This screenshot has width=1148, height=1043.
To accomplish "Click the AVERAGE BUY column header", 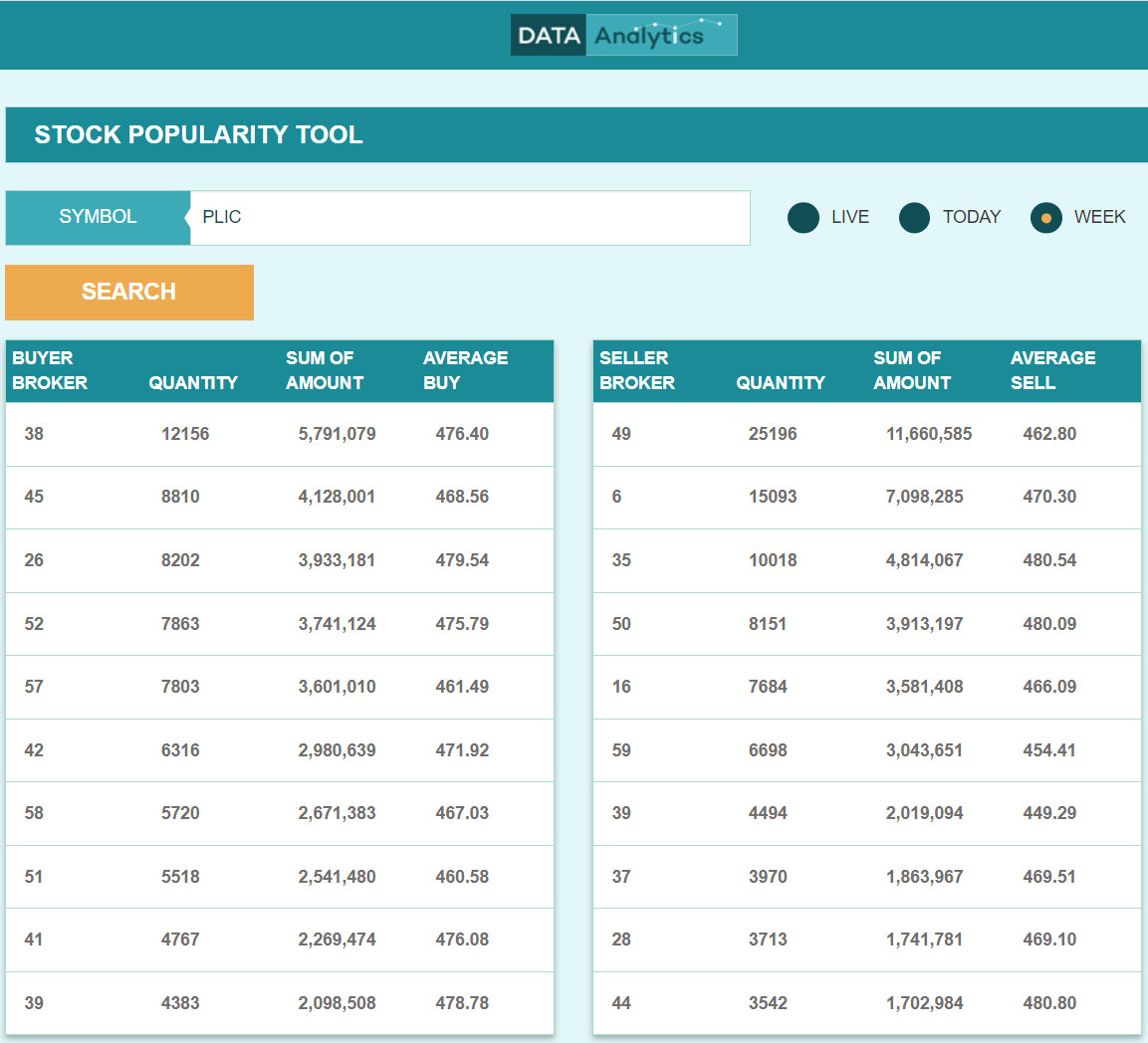I will [x=465, y=370].
